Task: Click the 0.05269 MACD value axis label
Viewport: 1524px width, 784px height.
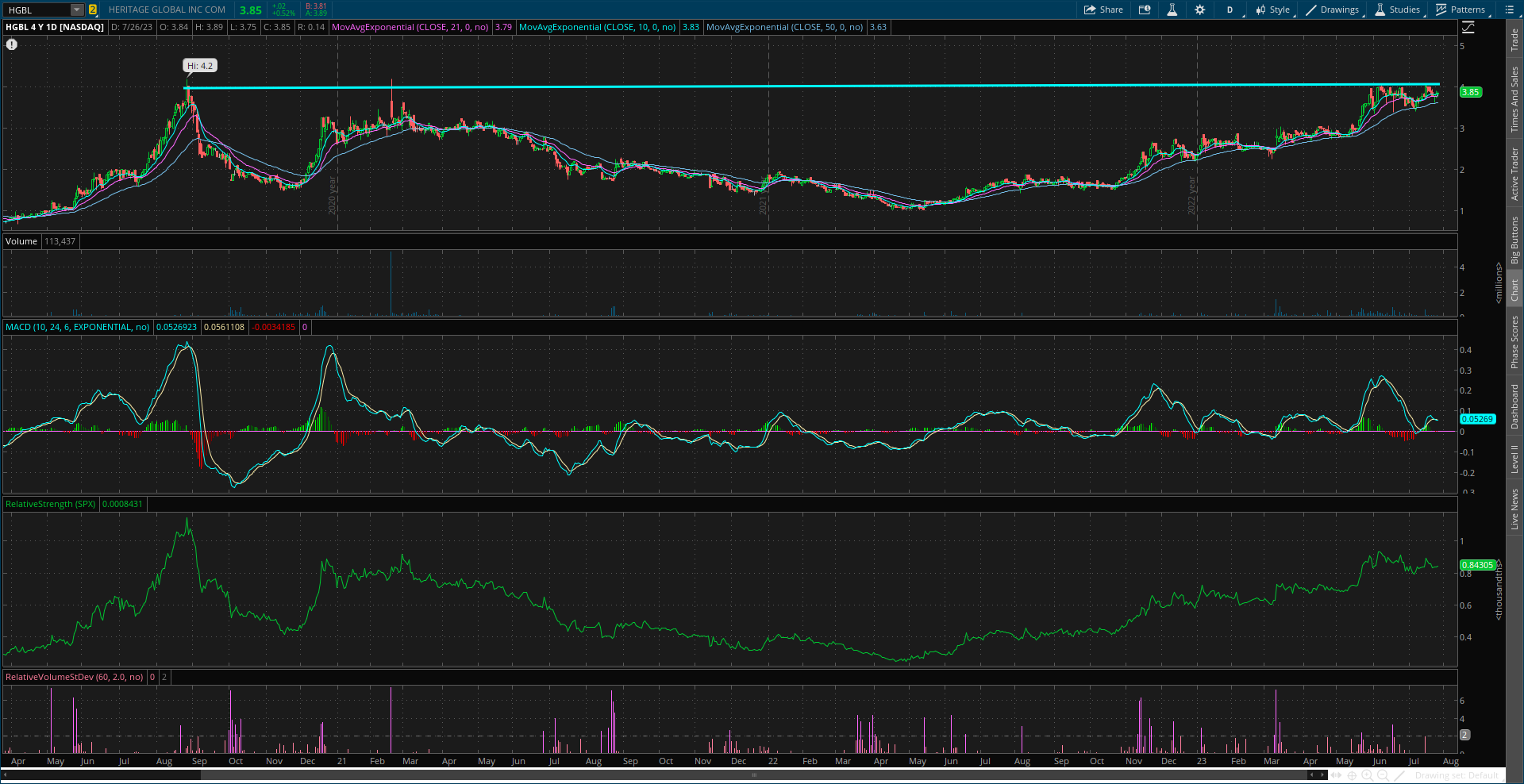Action: [x=1477, y=419]
